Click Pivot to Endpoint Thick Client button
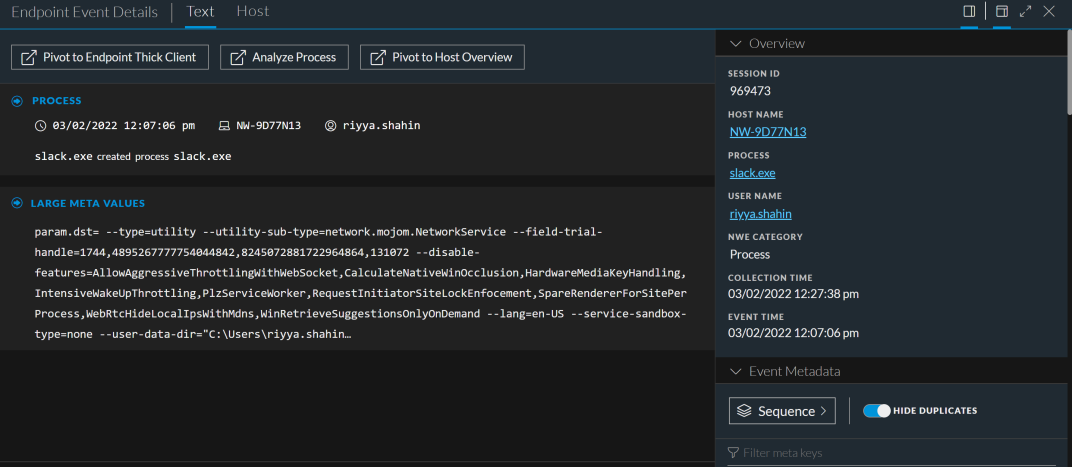The image size is (1072, 467). pyautogui.click(x=110, y=57)
